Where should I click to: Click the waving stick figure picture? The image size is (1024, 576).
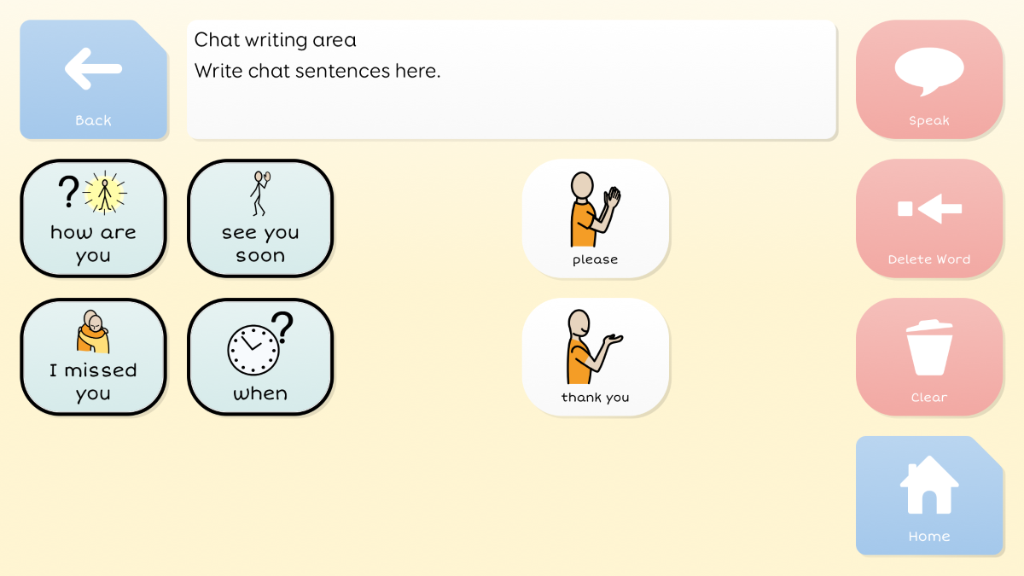[x=261, y=193]
